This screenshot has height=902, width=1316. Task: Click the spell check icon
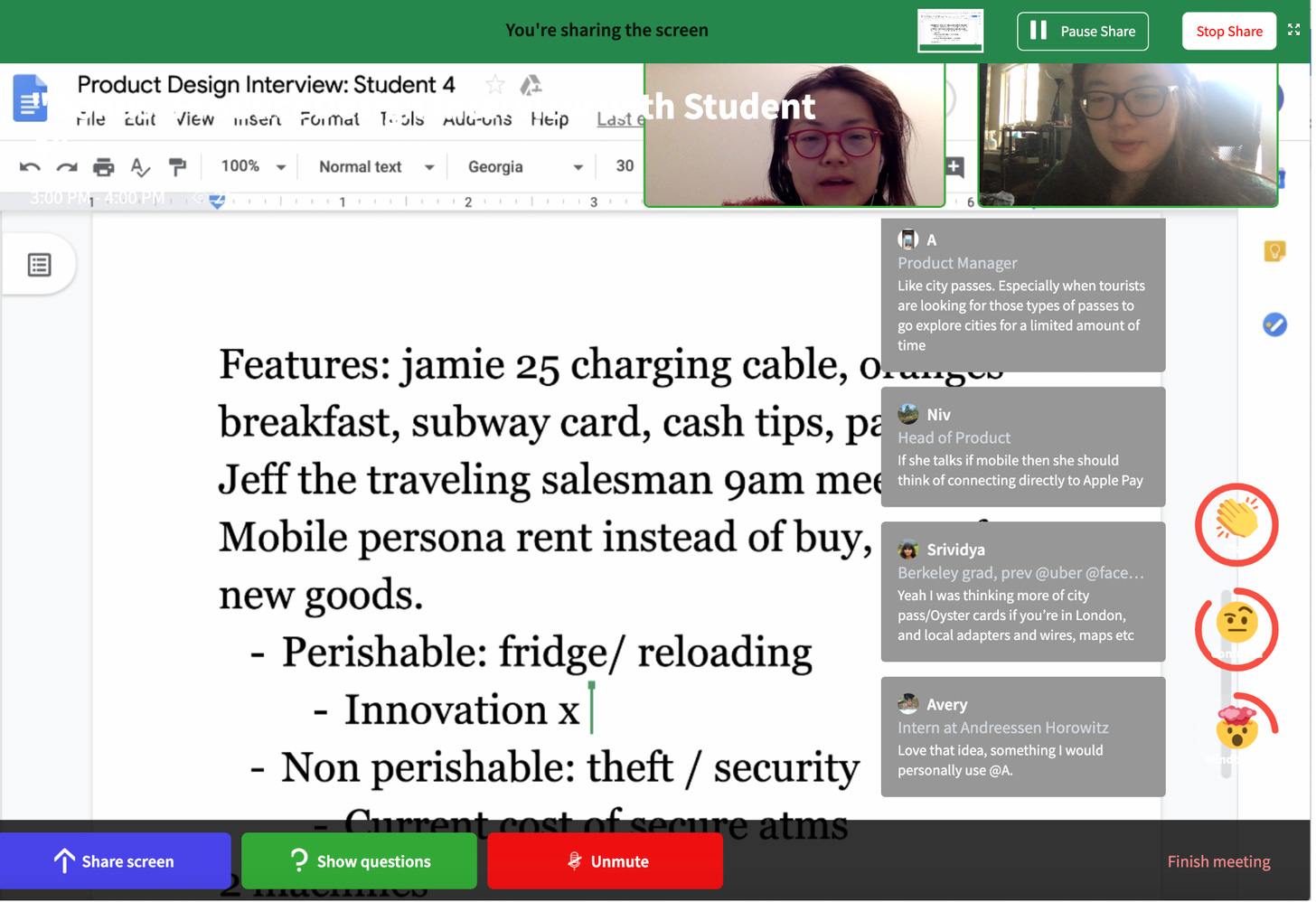(x=140, y=166)
